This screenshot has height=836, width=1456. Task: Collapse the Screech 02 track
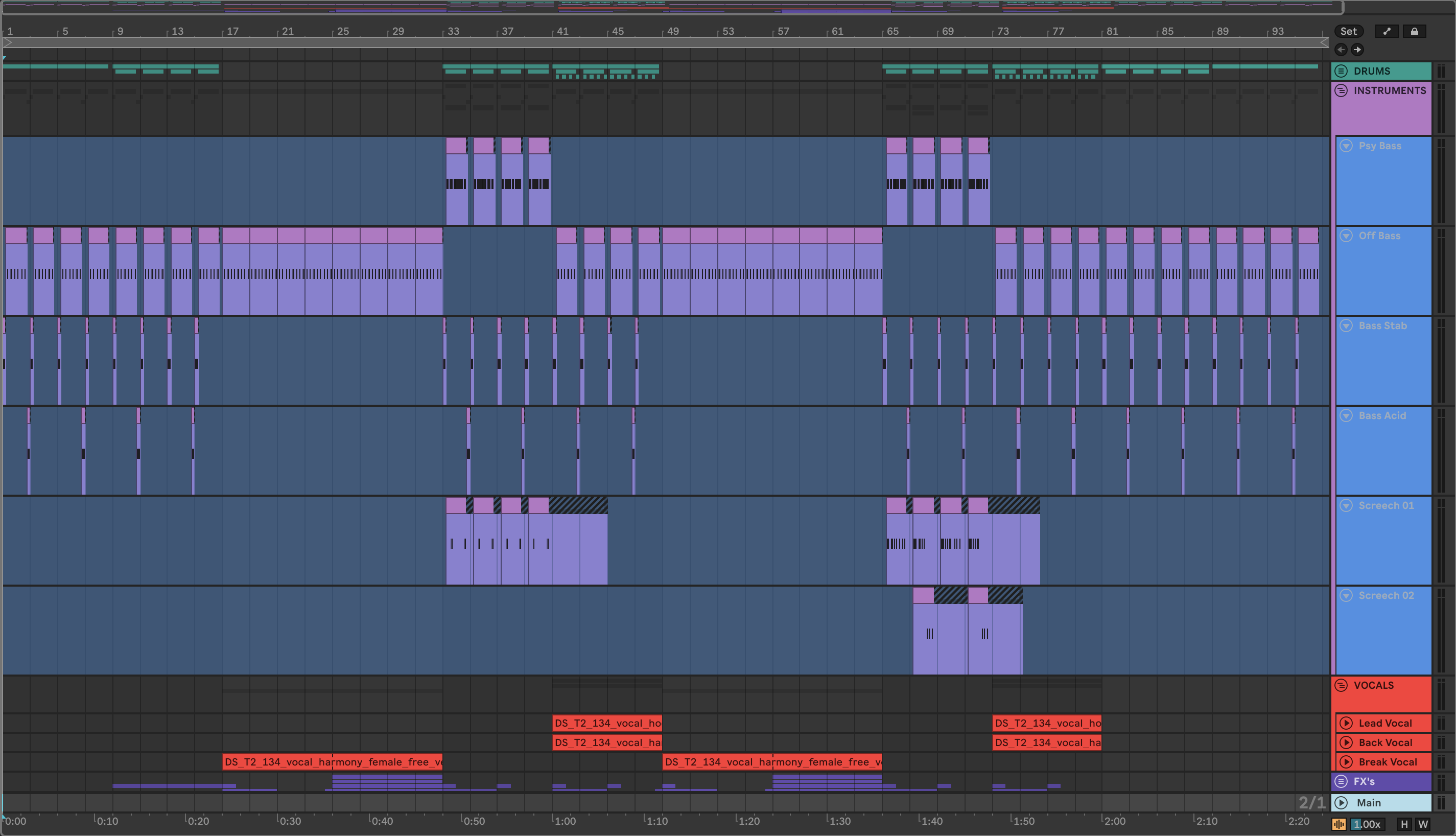coord(1346,595)
